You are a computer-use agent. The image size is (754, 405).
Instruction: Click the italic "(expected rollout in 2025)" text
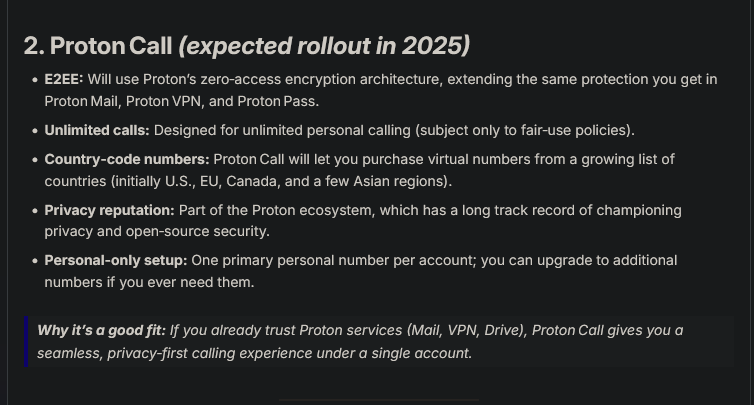coord(324,46)
